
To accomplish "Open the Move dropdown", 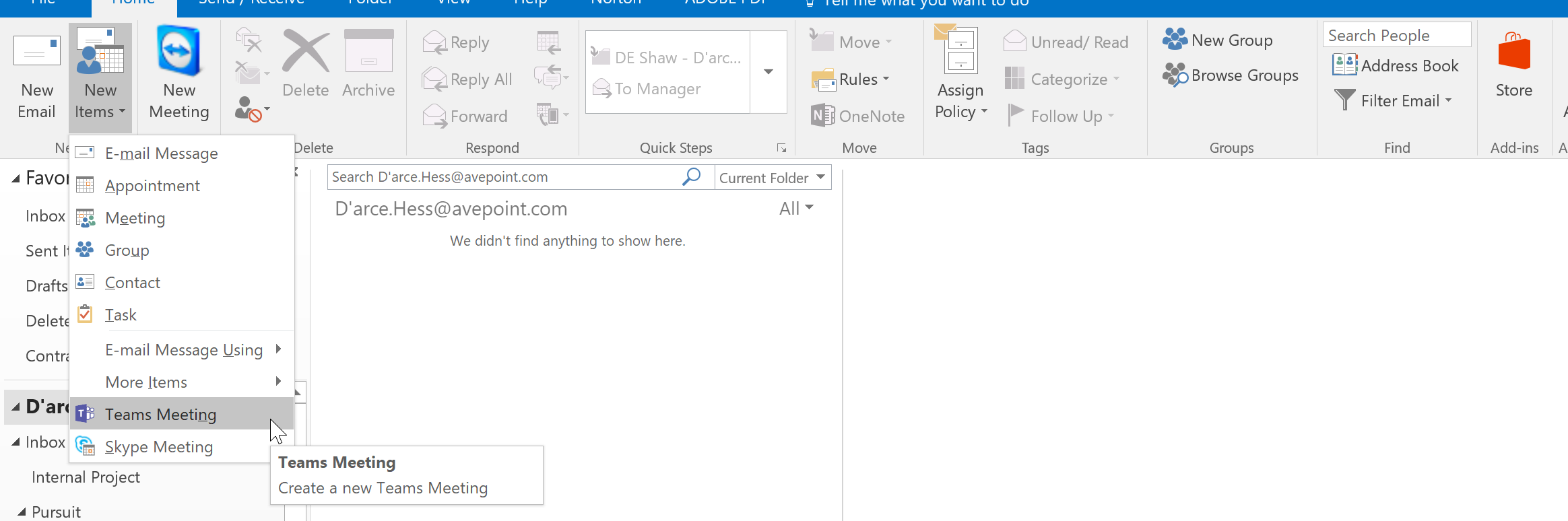I will pos(851,42).
